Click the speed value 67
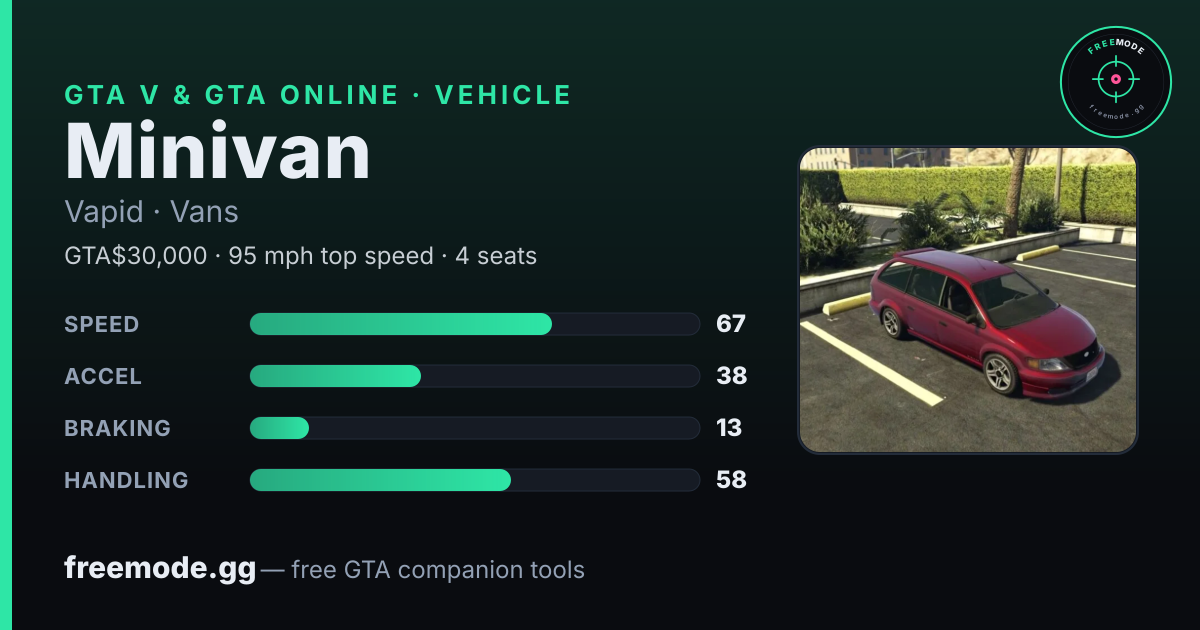Image resolution: width=1200 pixels, height=630 pixels. click(x=731, y=324)
